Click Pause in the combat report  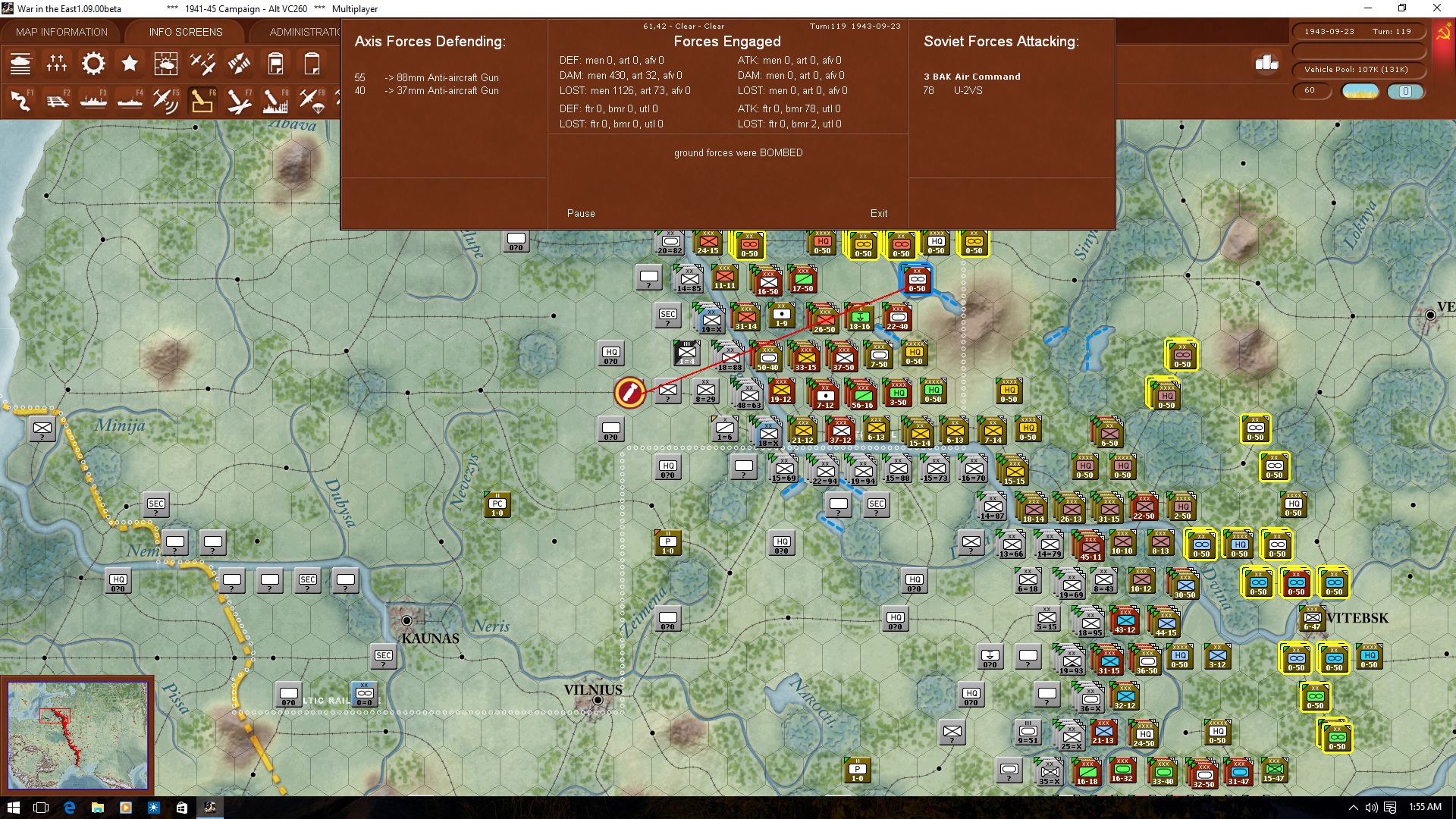tap(581, 214)
